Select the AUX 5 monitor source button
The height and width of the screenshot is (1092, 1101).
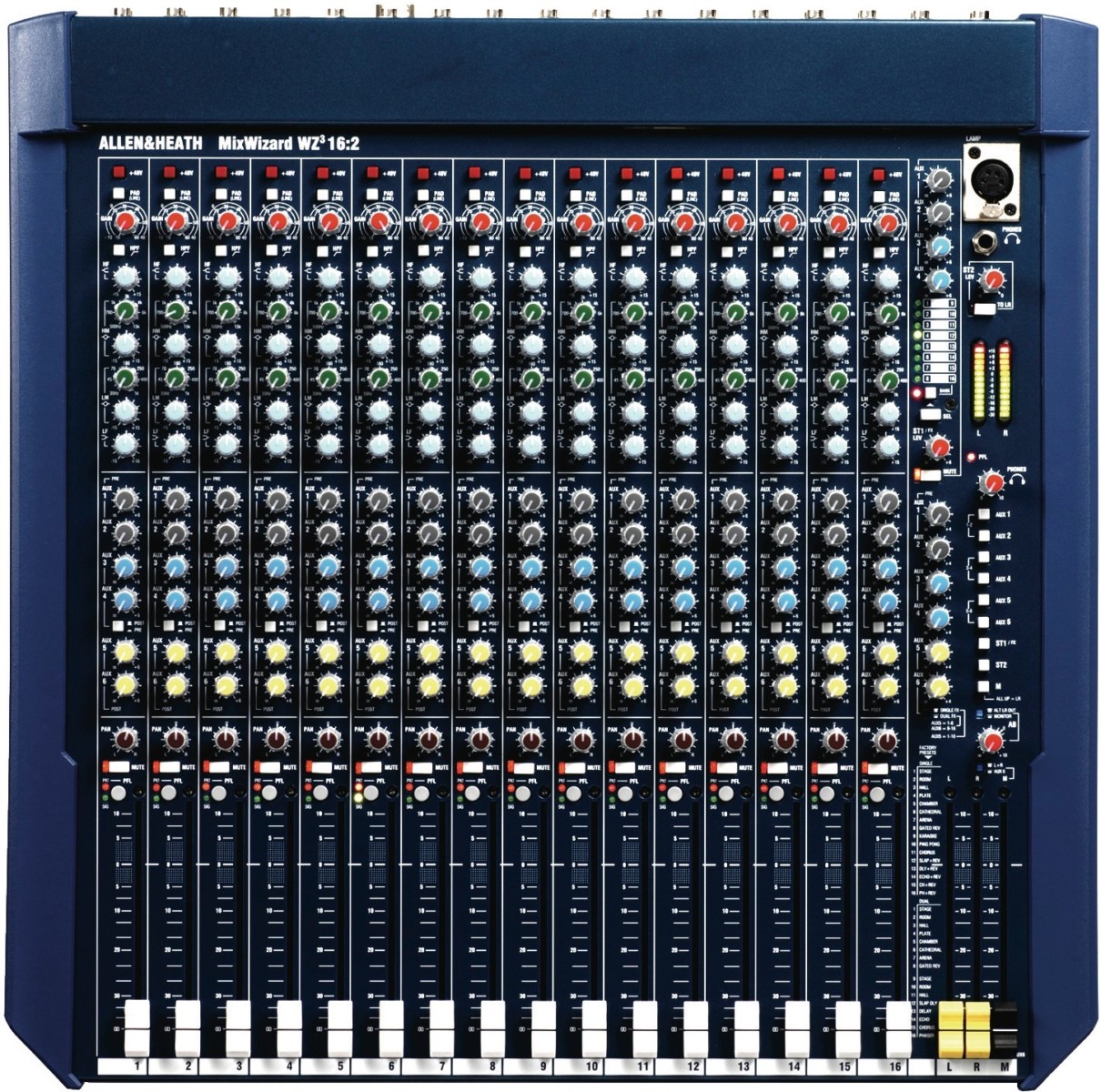[x=985, y=602]
